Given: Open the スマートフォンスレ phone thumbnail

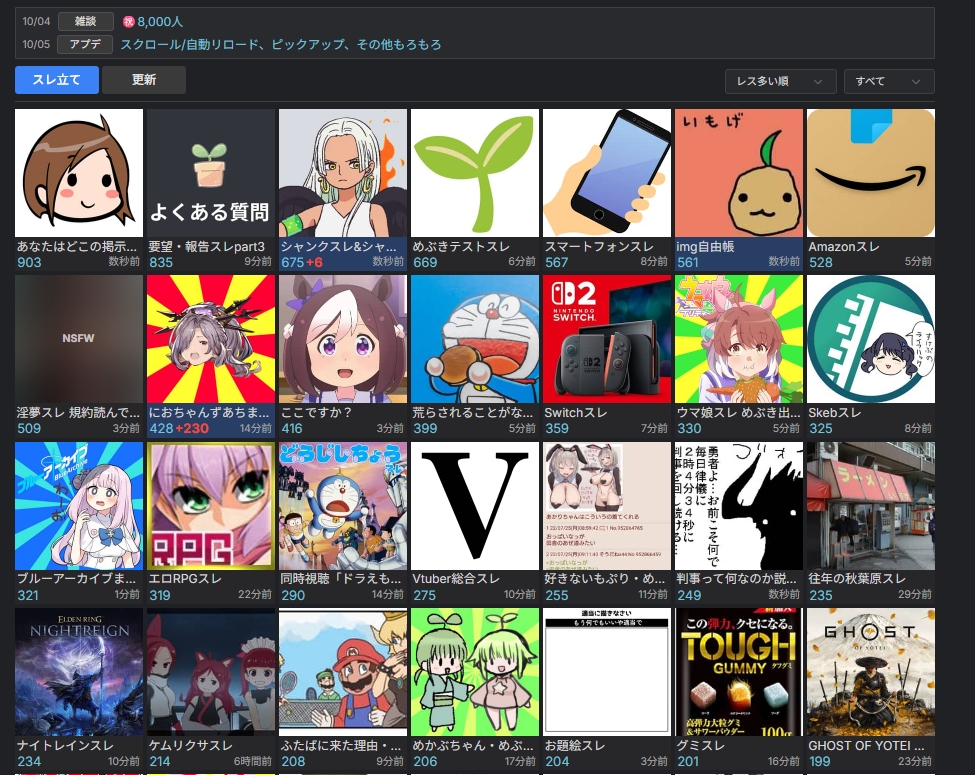Looking at the screenshot, I should [606, 172].
